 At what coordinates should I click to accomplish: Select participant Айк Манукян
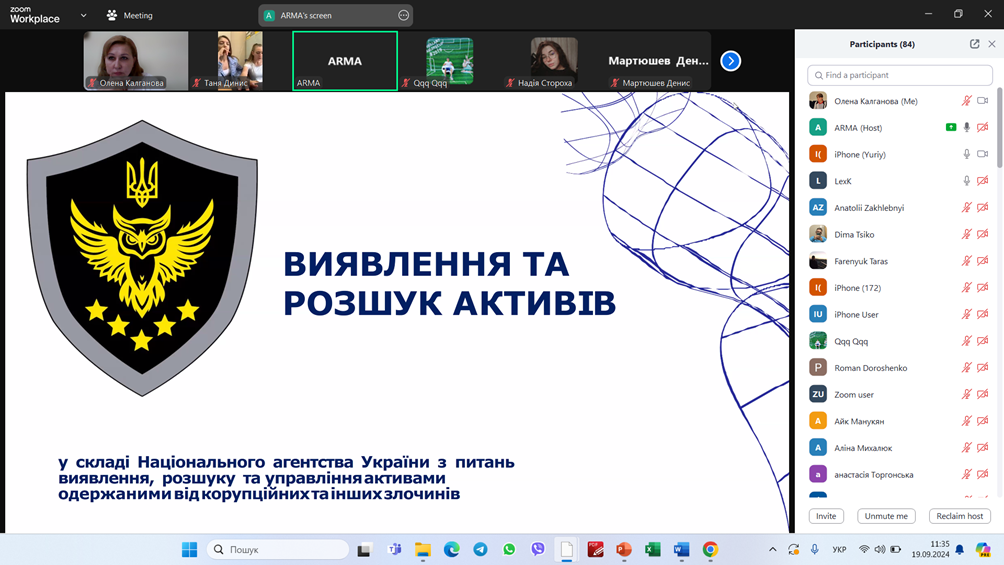(x=900, y=421)
